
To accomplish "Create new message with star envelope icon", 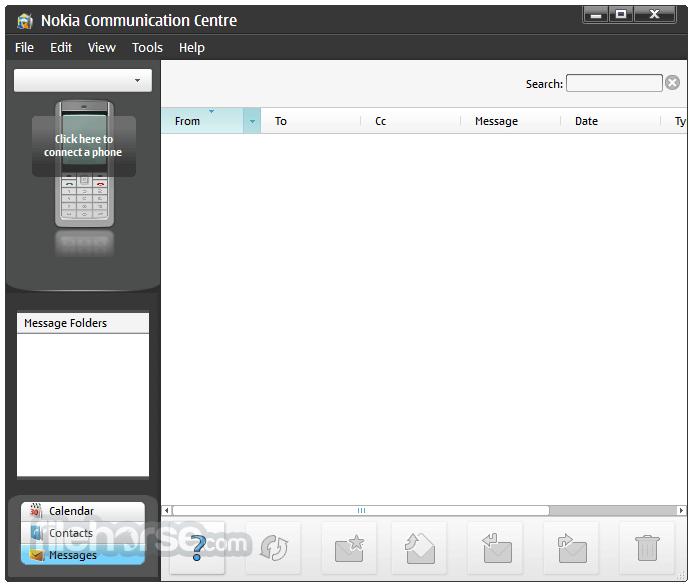I will coord(349,548).
